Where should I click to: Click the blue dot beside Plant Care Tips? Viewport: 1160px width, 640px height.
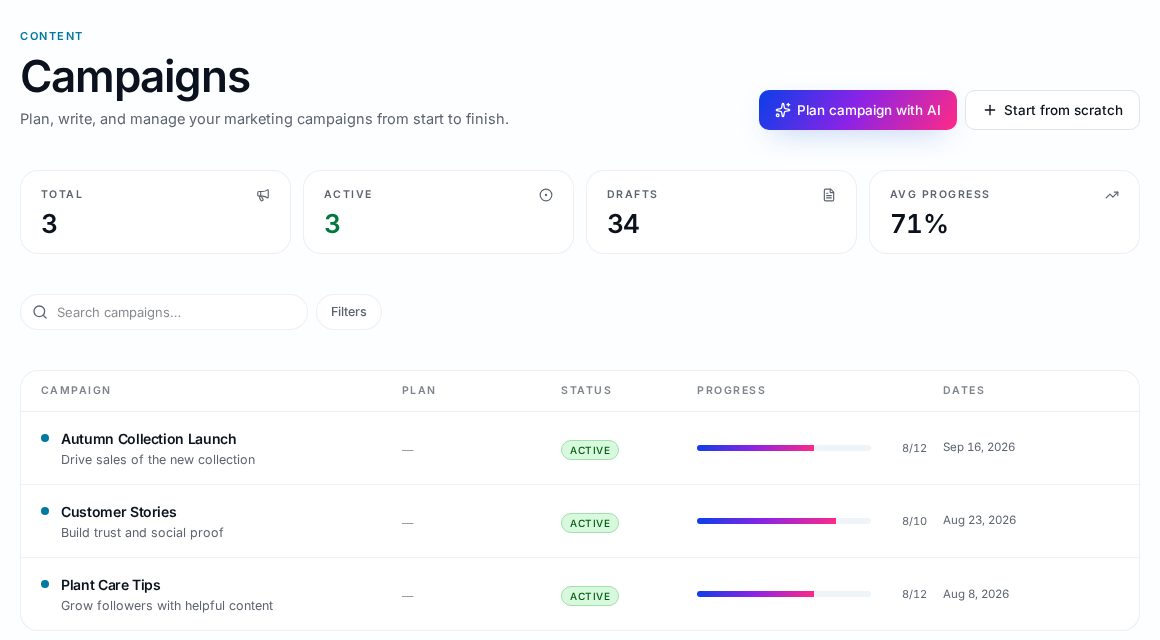[x=45, y=585]
